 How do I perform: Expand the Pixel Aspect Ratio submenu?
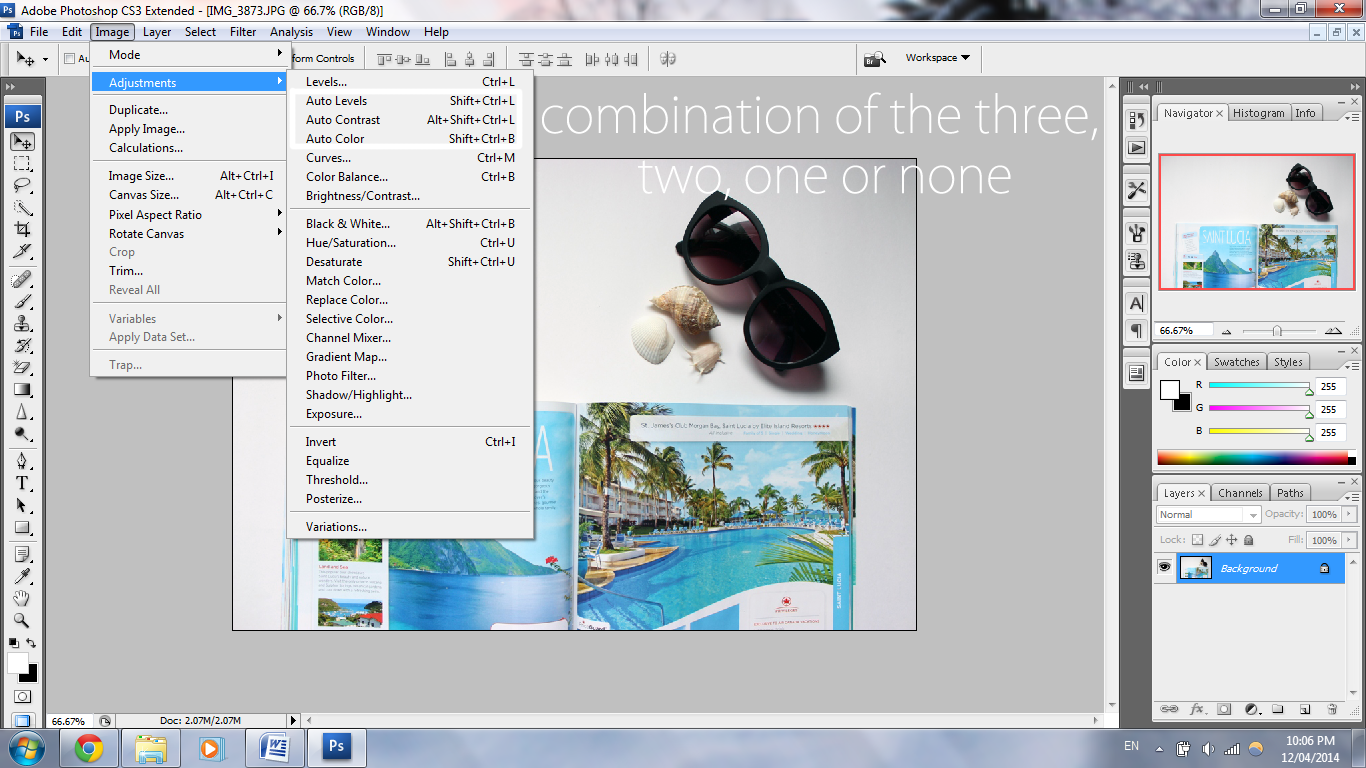[190, 214]
